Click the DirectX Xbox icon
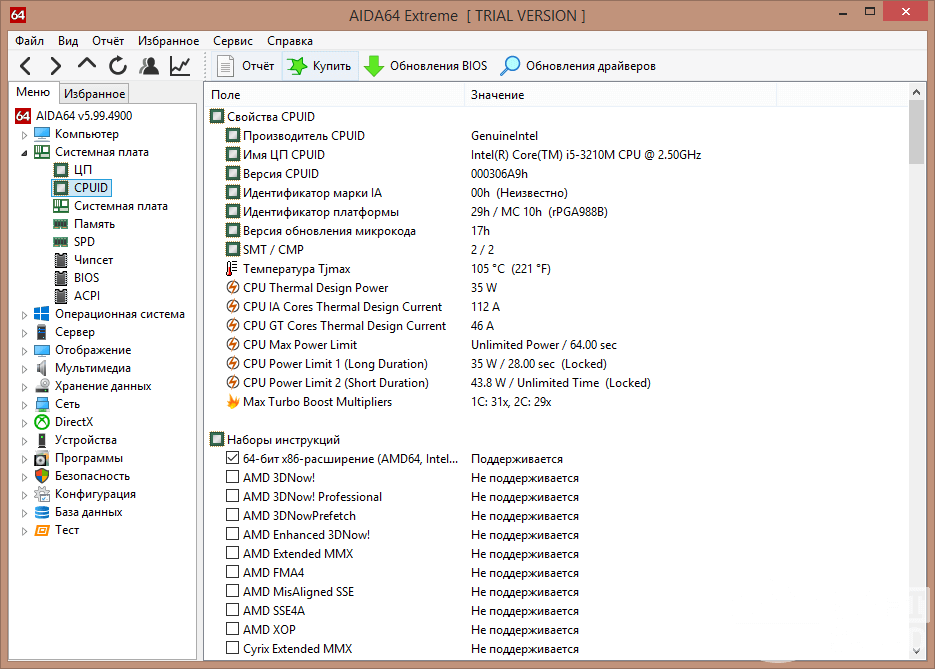Viewport: 935px width, 669px height. [x=42, y=422]
